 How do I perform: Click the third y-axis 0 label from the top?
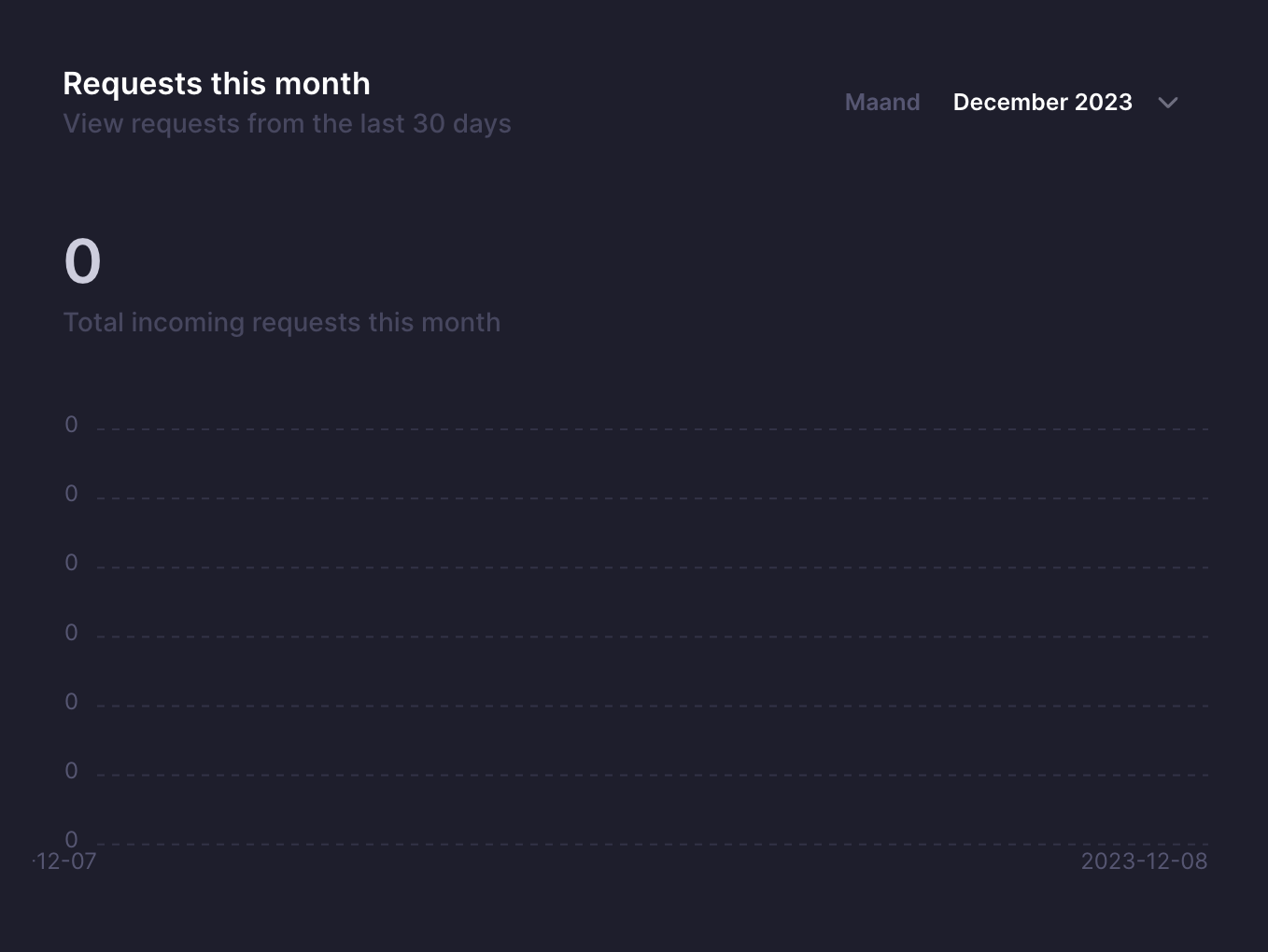(x=71, y=563)
